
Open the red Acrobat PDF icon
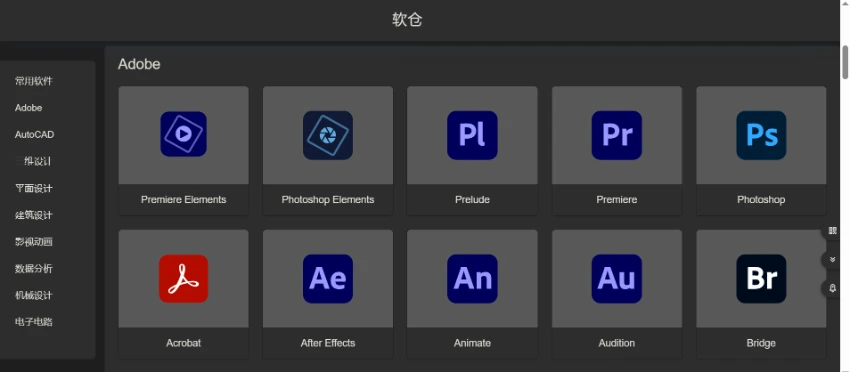(x=183, y=279)
